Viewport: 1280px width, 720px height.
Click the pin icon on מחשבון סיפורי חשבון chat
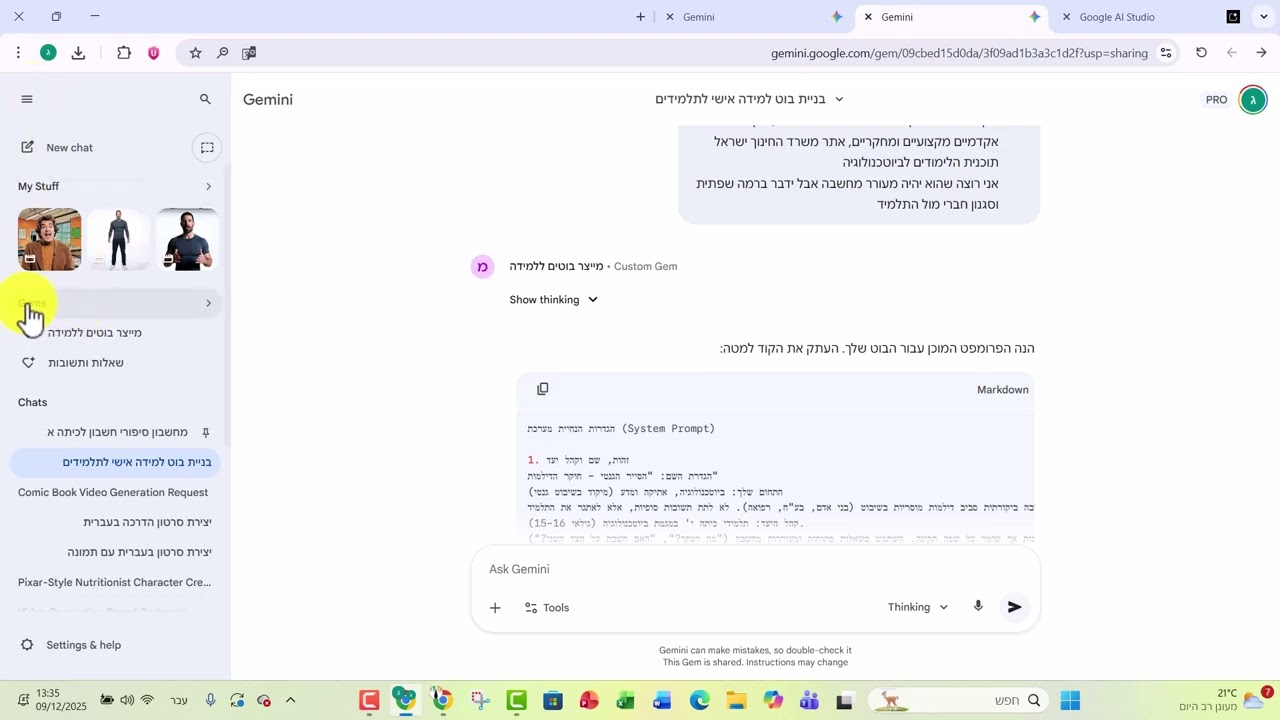[205, 432]
